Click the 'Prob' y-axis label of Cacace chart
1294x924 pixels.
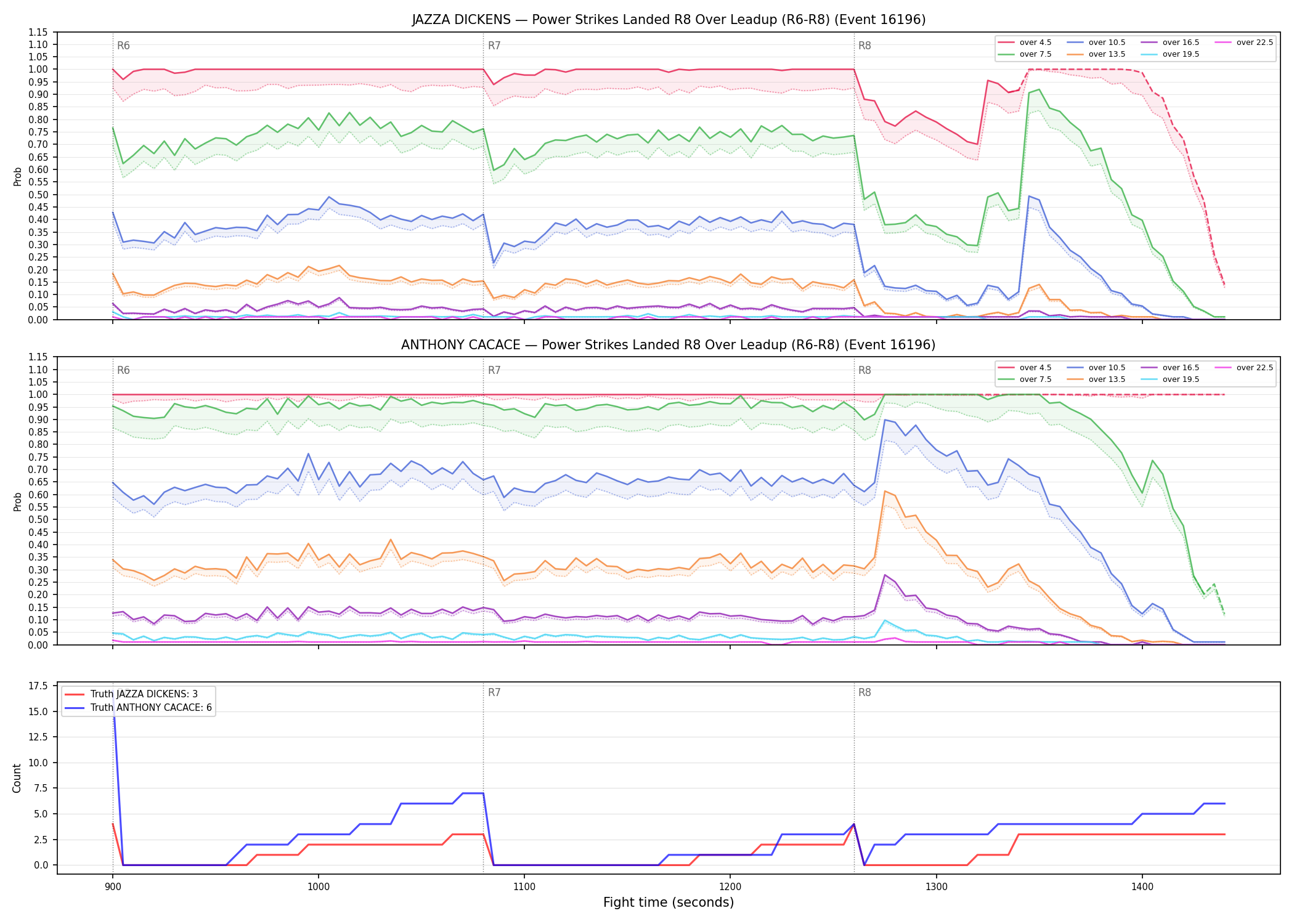pos(17,501)
